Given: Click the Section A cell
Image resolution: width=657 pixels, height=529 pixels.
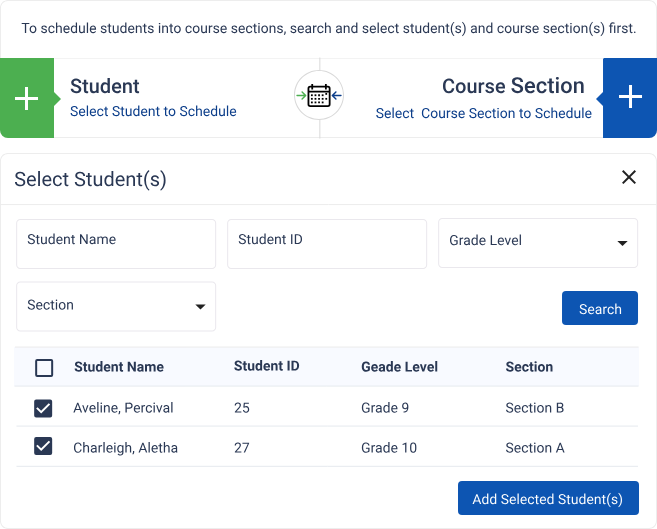Looking at the screenshot, I should 535,448.
